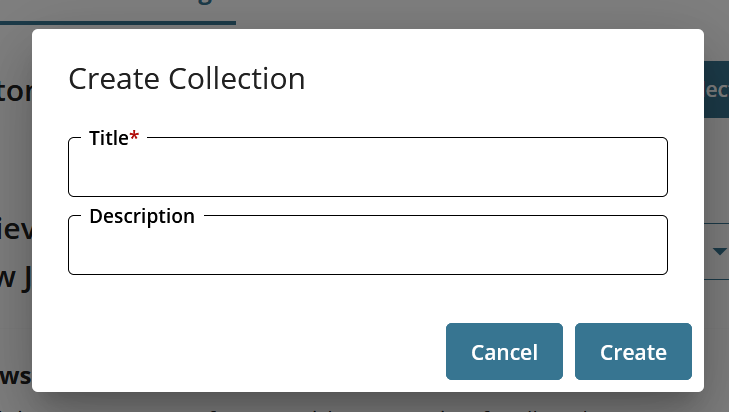Click the blank space right of the dialog heading

500,79
